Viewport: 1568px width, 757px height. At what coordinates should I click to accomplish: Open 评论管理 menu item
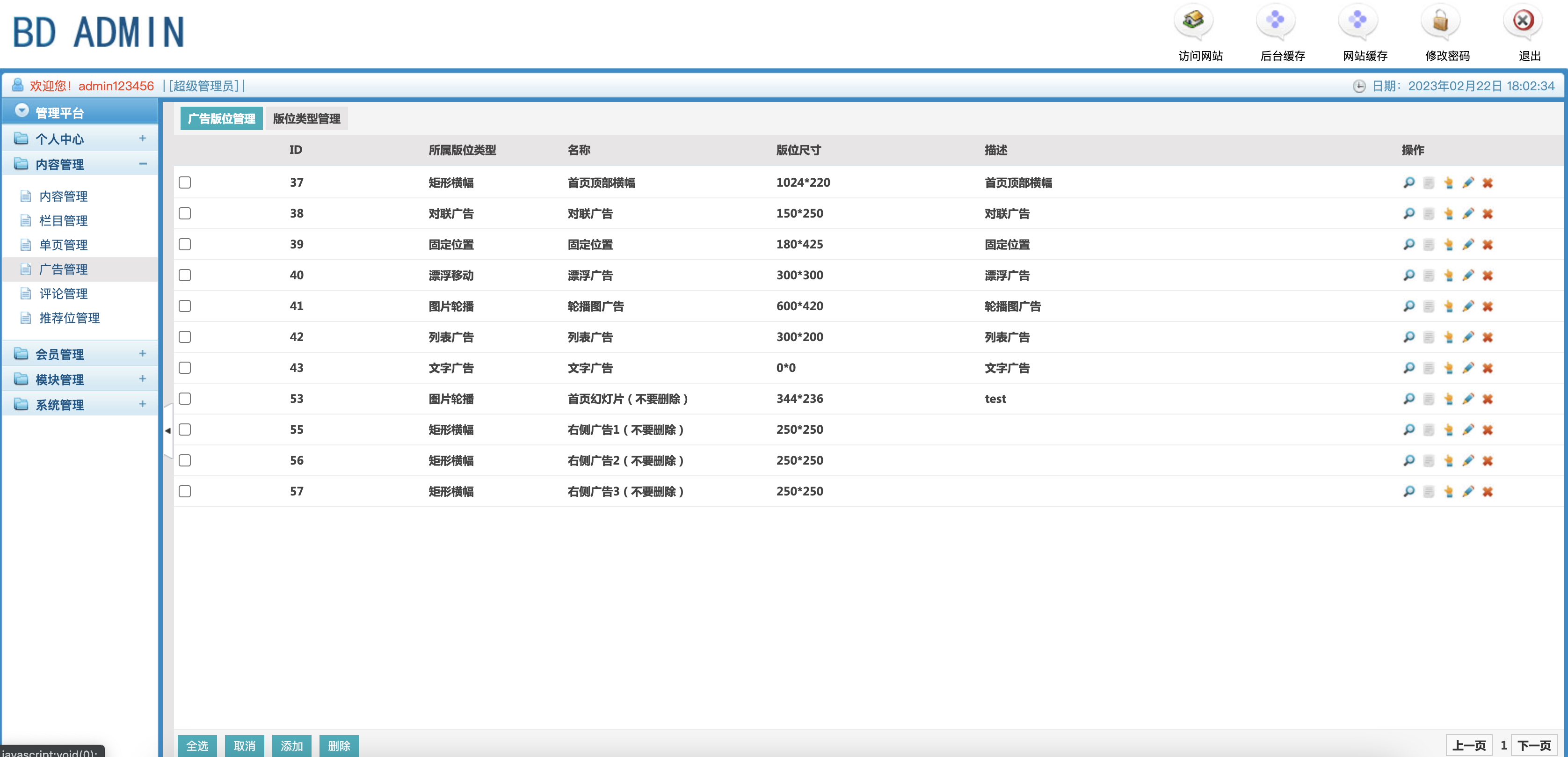[63, 293]
